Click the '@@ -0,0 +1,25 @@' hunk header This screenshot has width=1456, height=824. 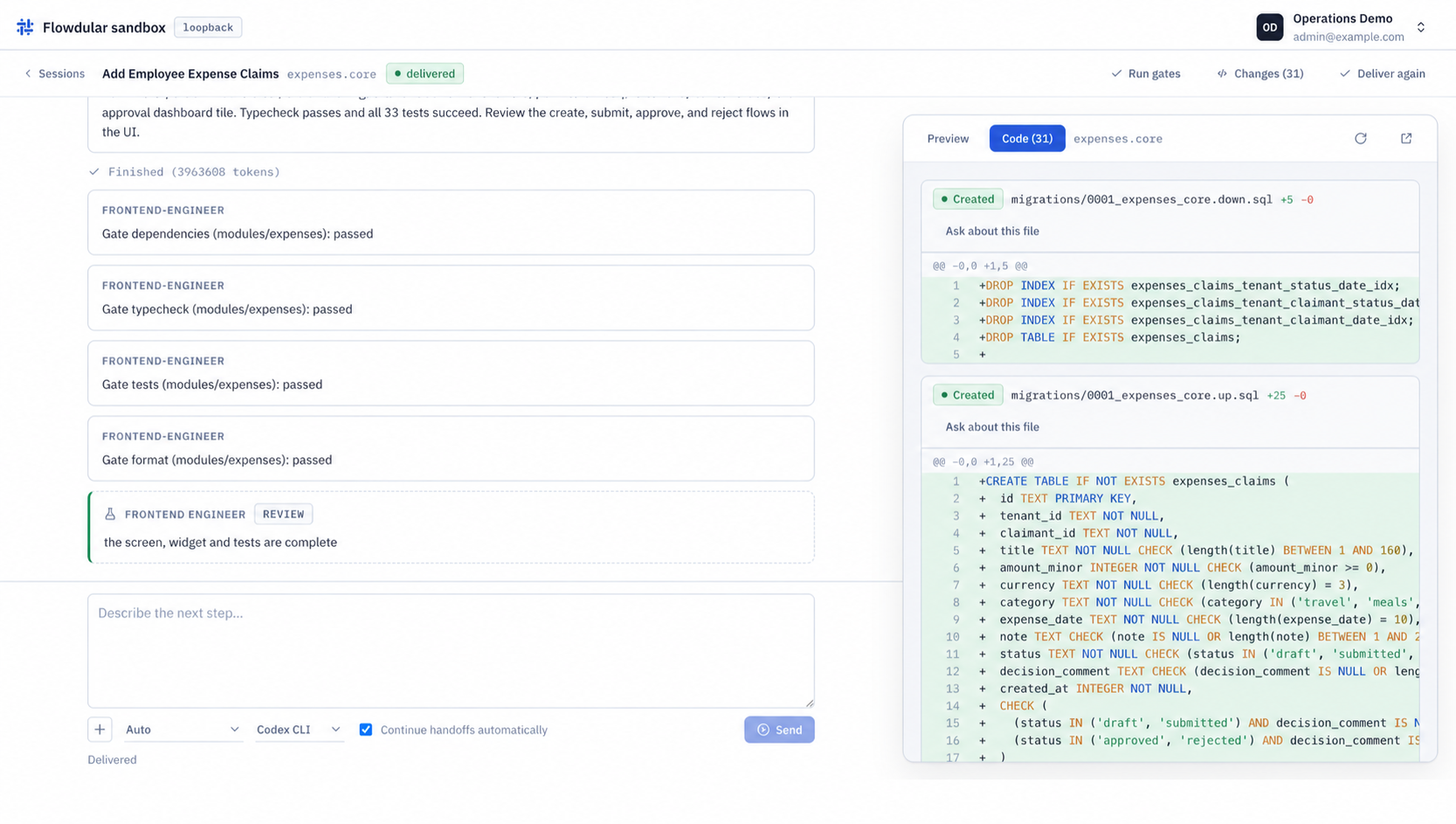tap(983, 461)
